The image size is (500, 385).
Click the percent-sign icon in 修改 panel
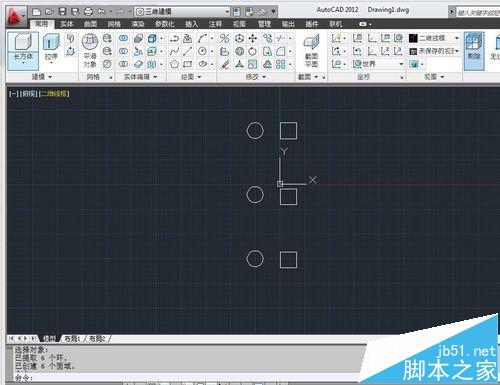point(225,39)
